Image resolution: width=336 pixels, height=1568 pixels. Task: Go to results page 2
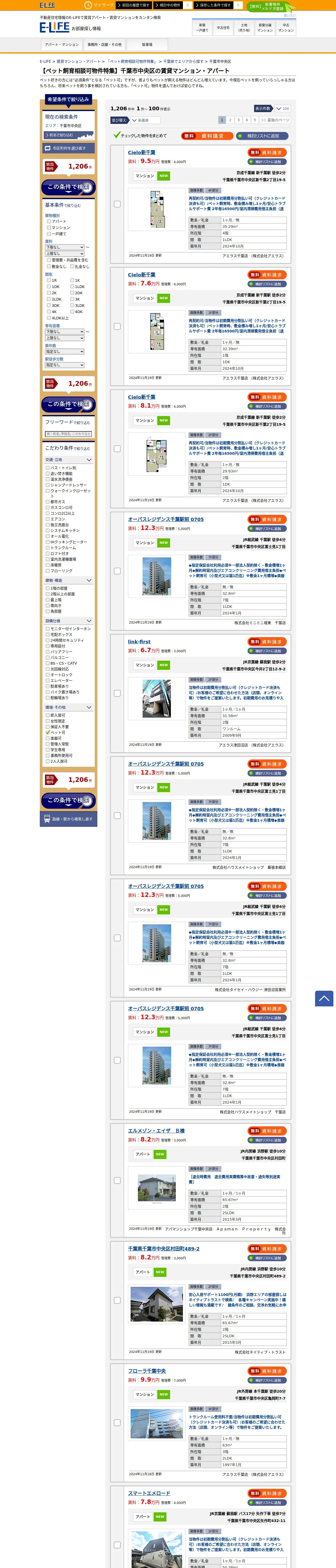click(x=230, y=120)
